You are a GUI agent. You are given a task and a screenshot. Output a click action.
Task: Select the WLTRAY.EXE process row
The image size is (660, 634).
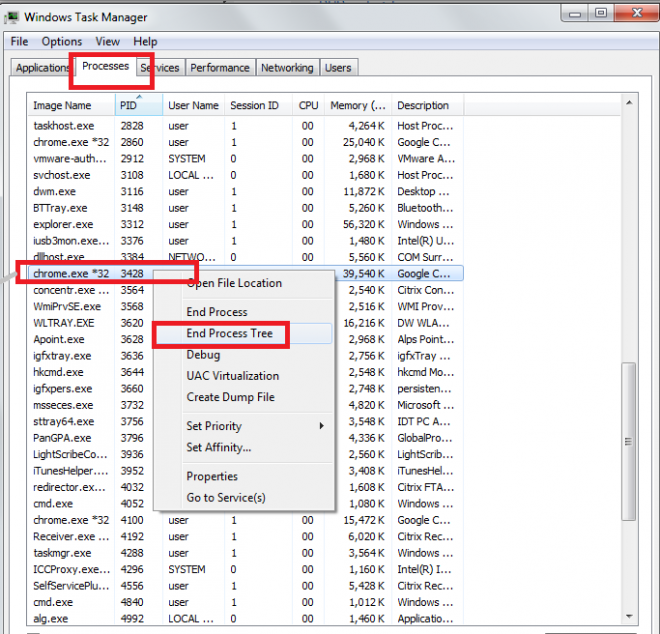tap(246, 323)
